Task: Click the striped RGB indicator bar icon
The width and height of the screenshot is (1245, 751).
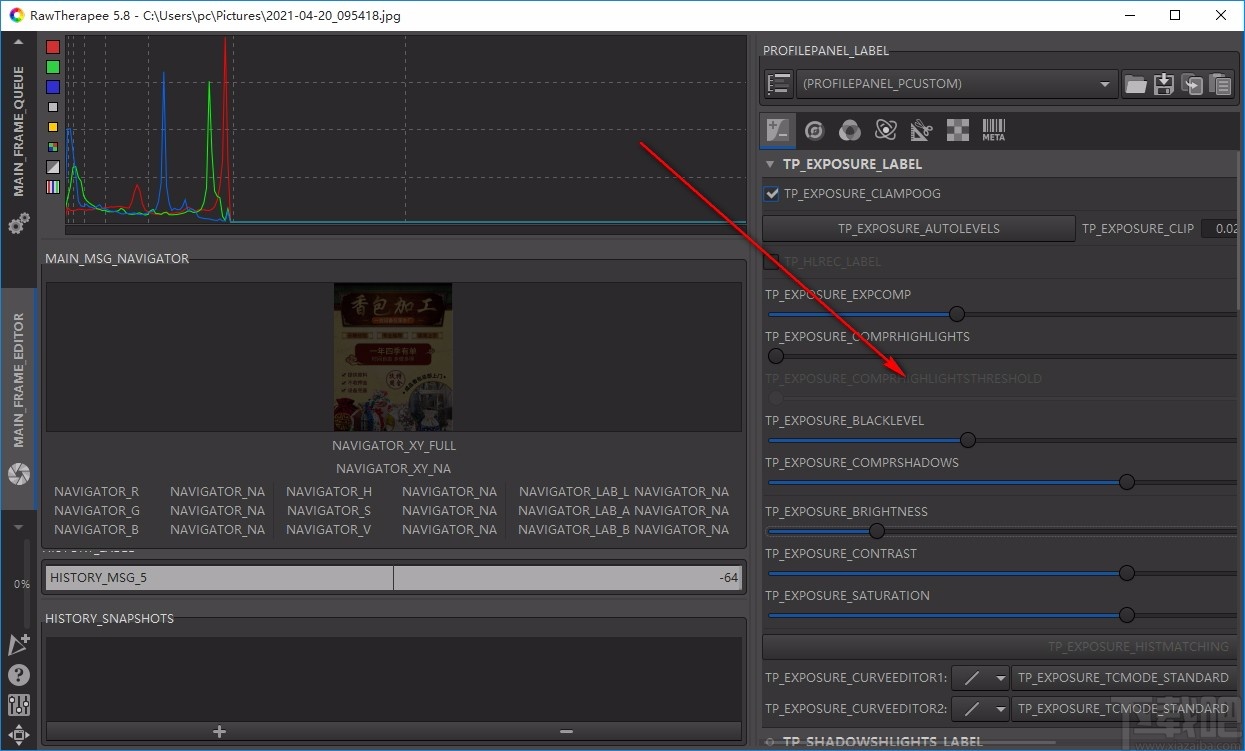Action: pyautogui.click(x=53, y=187)
